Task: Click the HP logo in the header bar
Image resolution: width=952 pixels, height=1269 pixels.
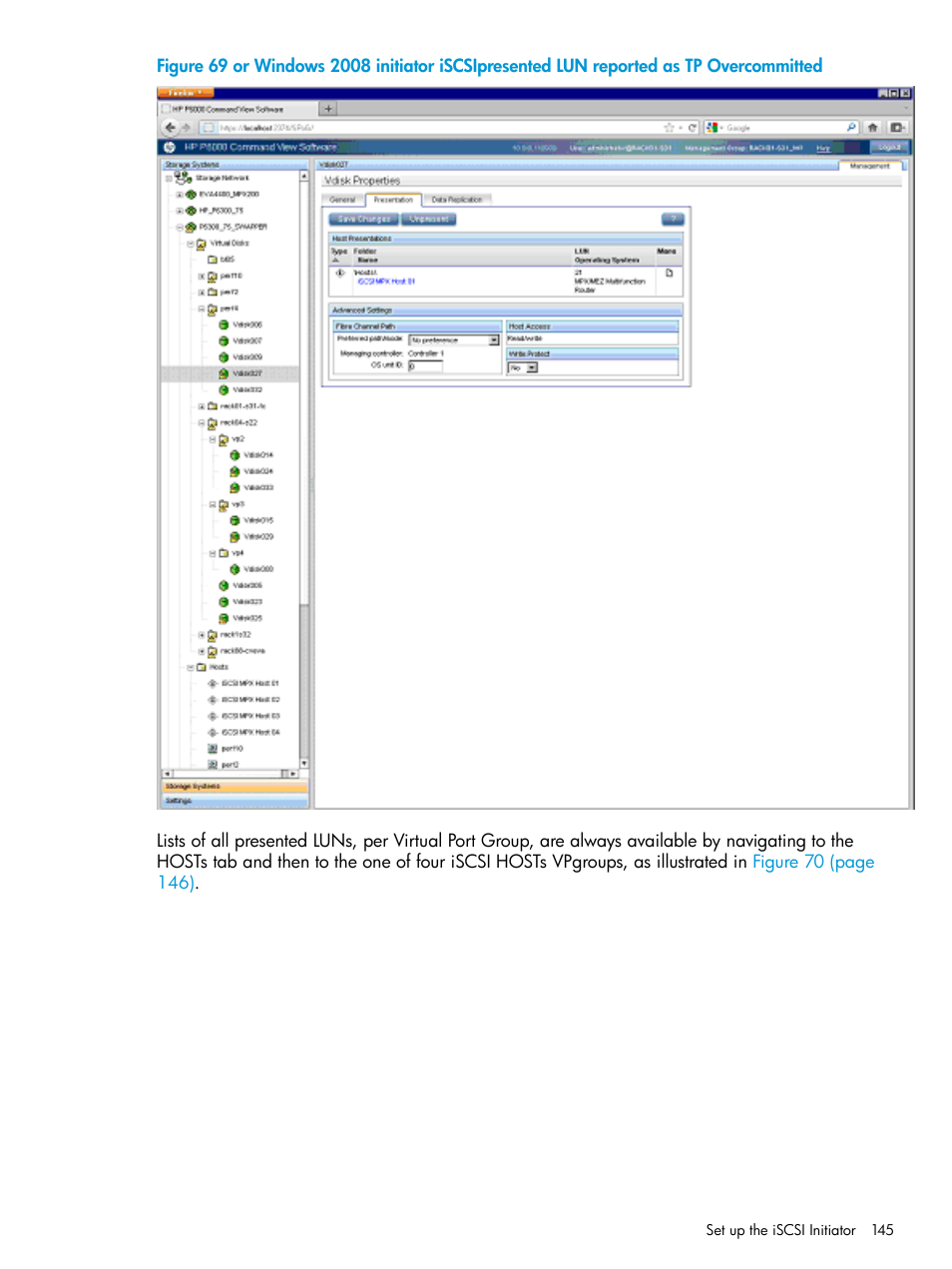Action: pos(170,147)
